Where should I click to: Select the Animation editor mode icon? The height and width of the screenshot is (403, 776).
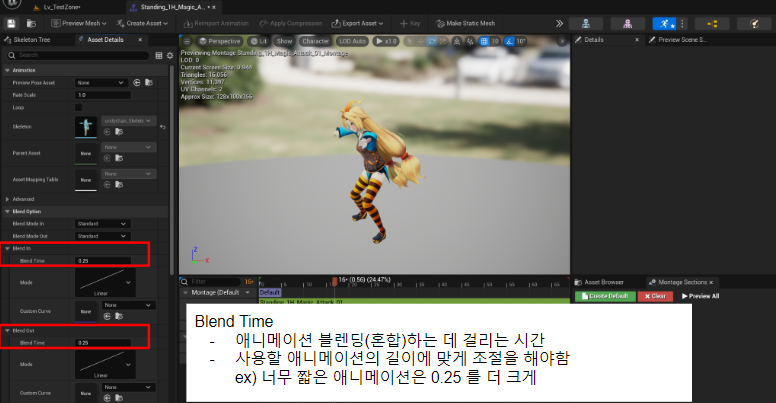665,23
